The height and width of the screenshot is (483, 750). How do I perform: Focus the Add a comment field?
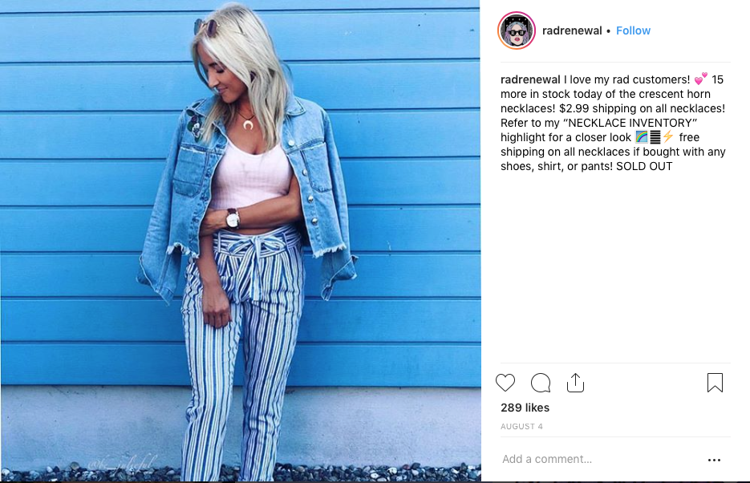pyautogui.click(x=603, y=459)
